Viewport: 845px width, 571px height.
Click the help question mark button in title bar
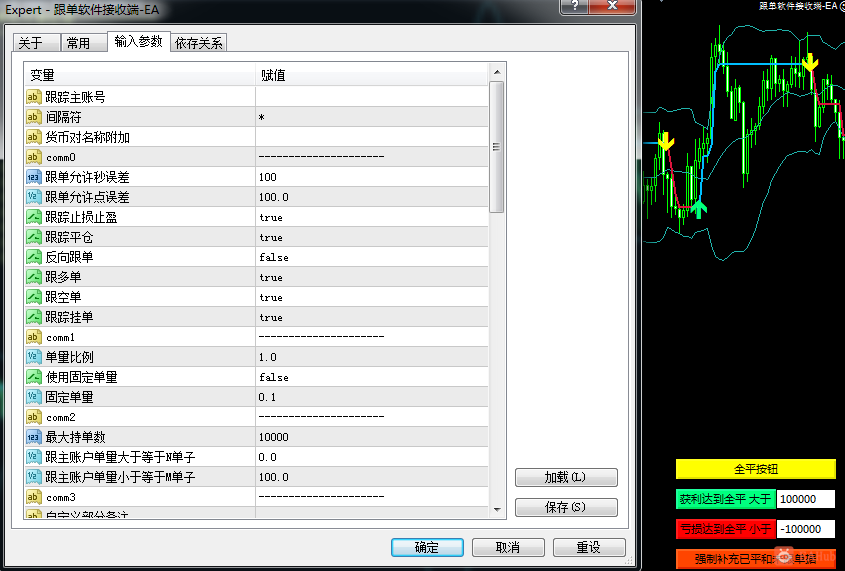[x=574, y=6]
